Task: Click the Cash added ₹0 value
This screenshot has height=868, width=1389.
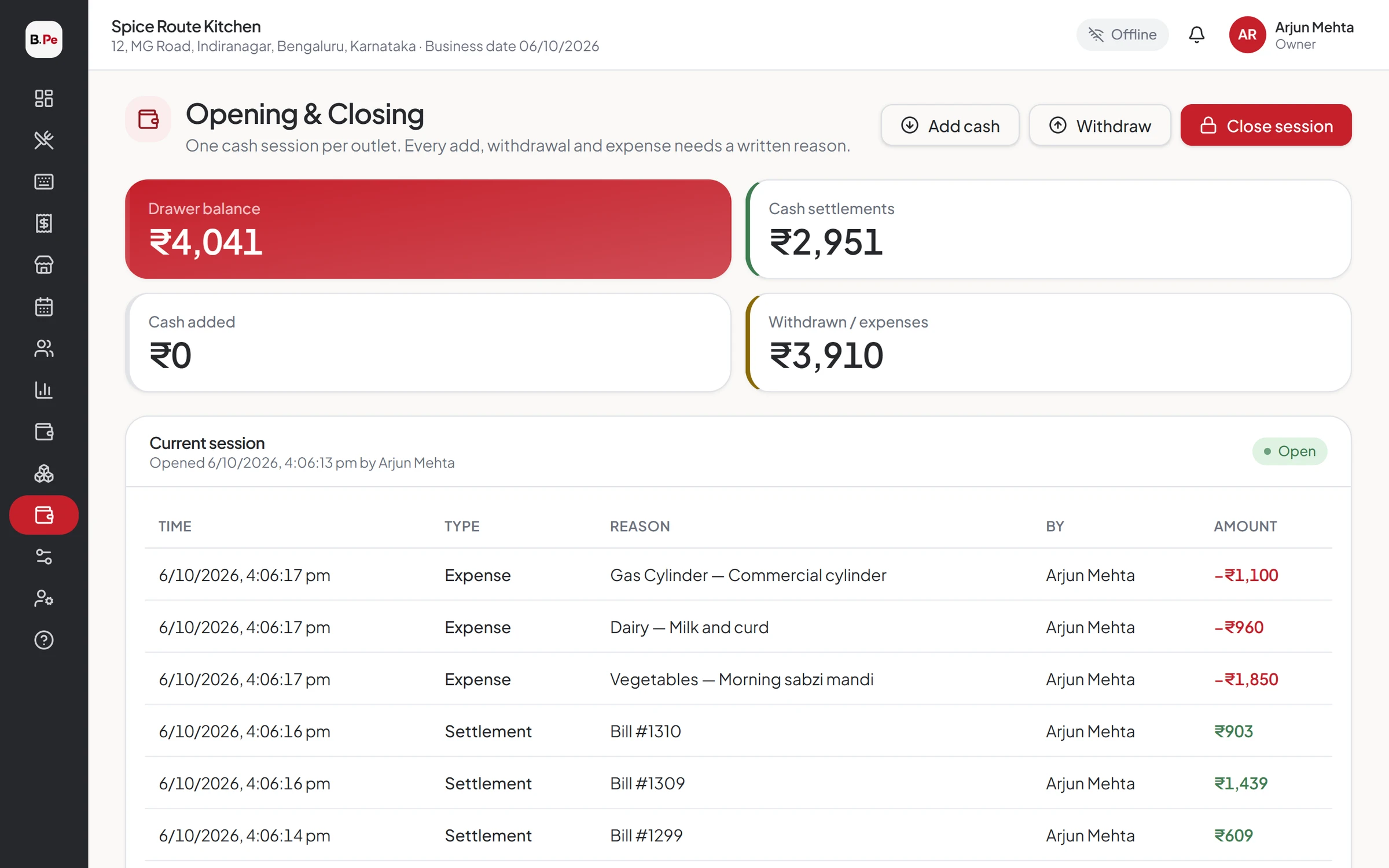Action: (170, 355)
